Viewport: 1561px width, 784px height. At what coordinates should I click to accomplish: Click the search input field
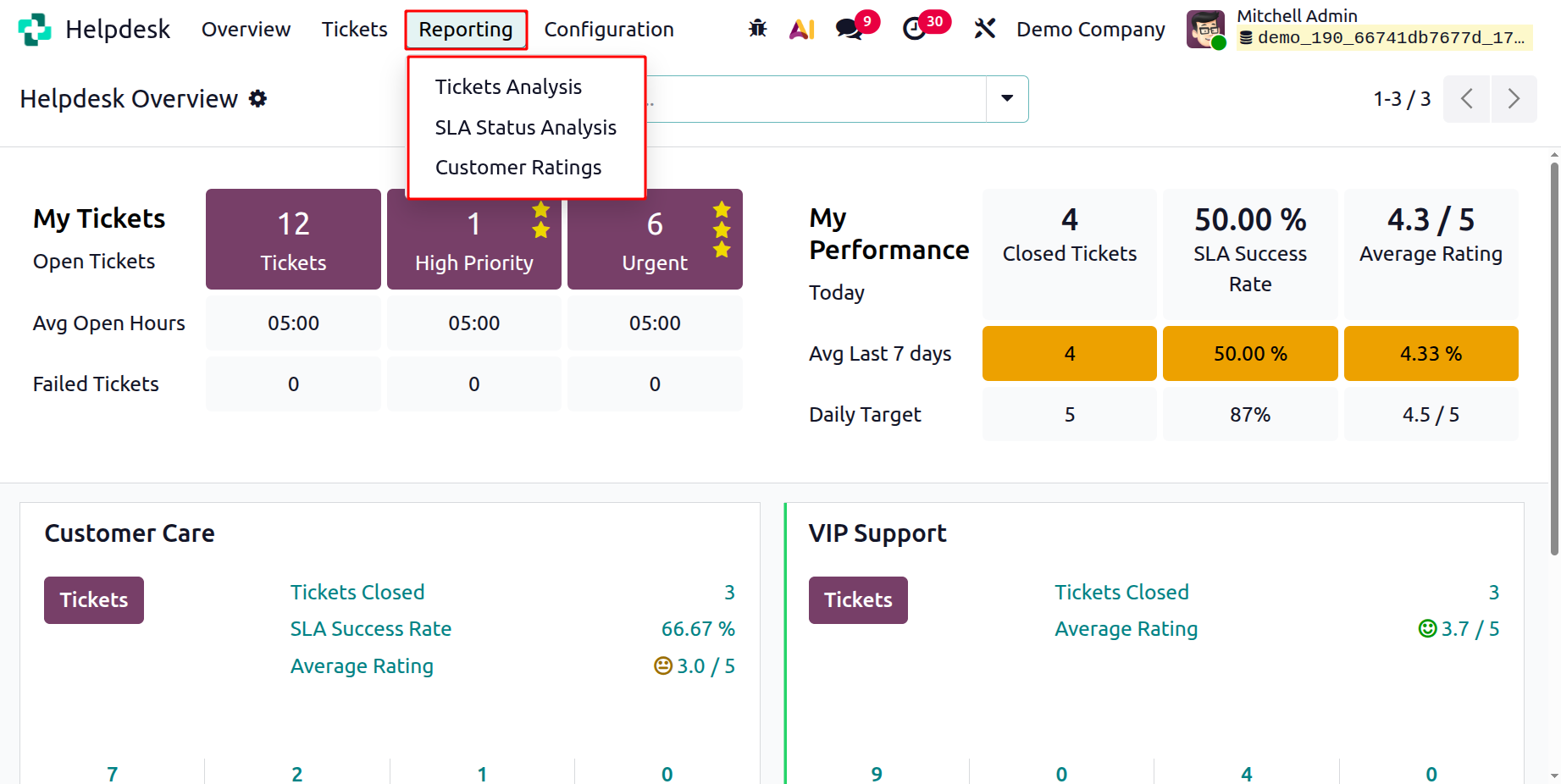tap(813, 99)
